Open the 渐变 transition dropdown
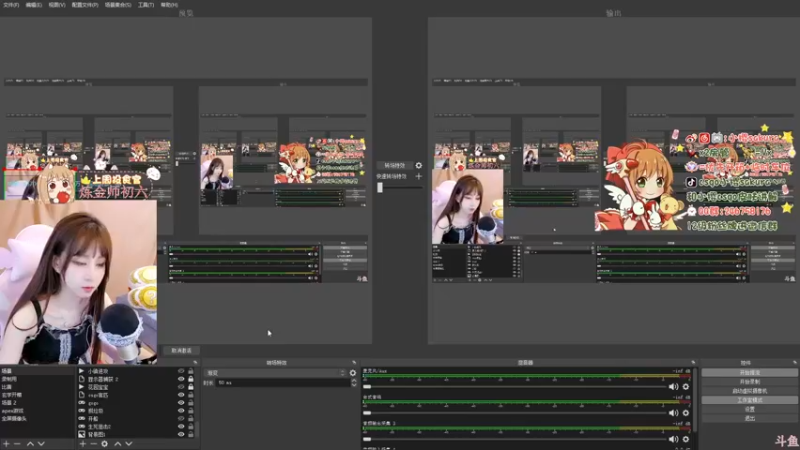800x450 pixels. coord(275,373)
